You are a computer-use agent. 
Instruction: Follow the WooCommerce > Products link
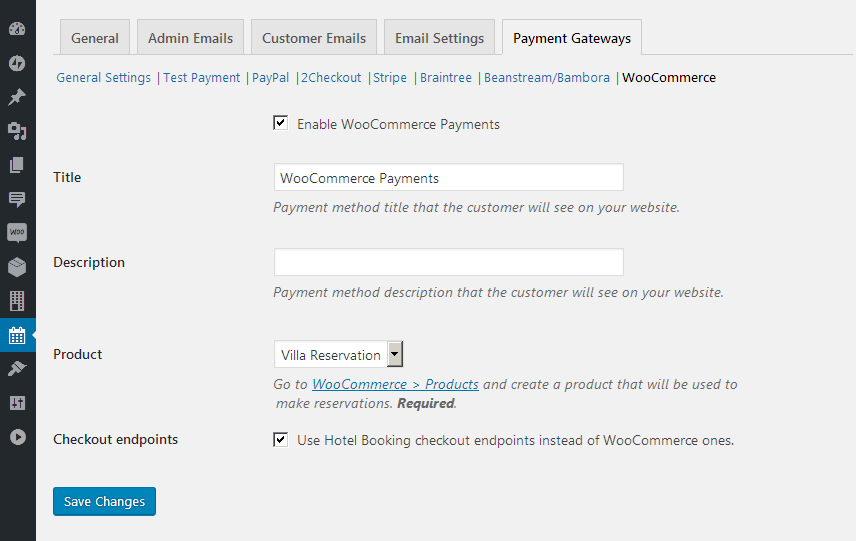click(x=395, y=384)
